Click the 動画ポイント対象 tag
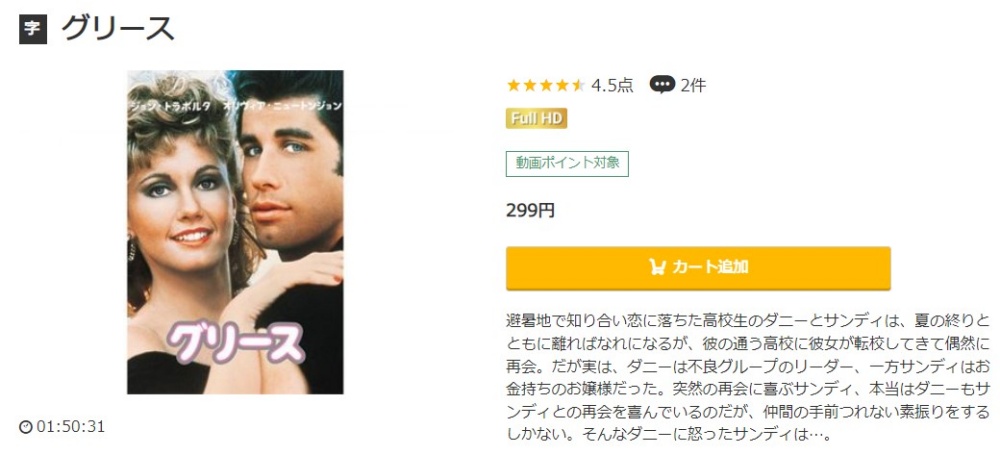Viewport: 1000px width, 455px height. point(568,163)
